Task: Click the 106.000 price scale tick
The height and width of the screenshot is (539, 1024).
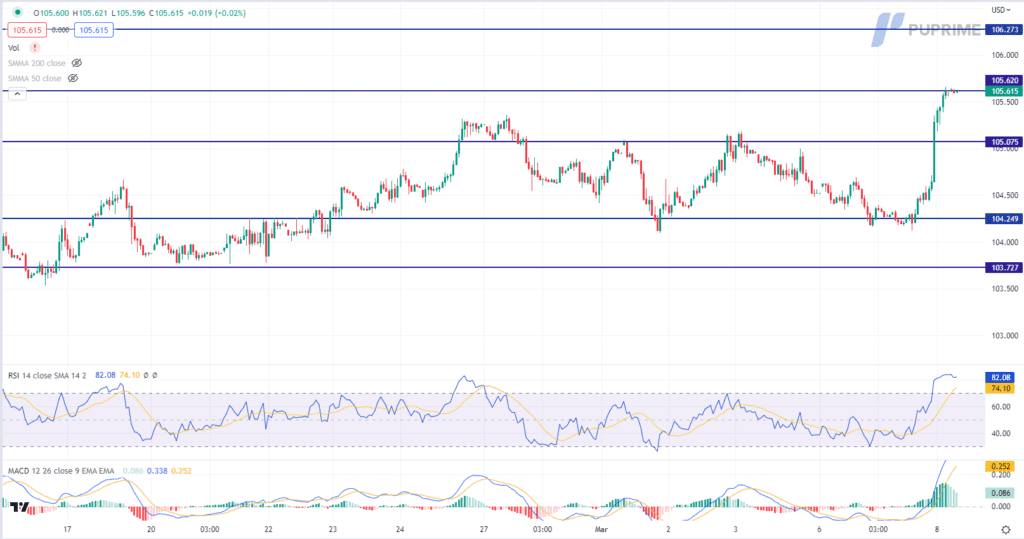Action: pyautogui.click(x=1005, y=56)
